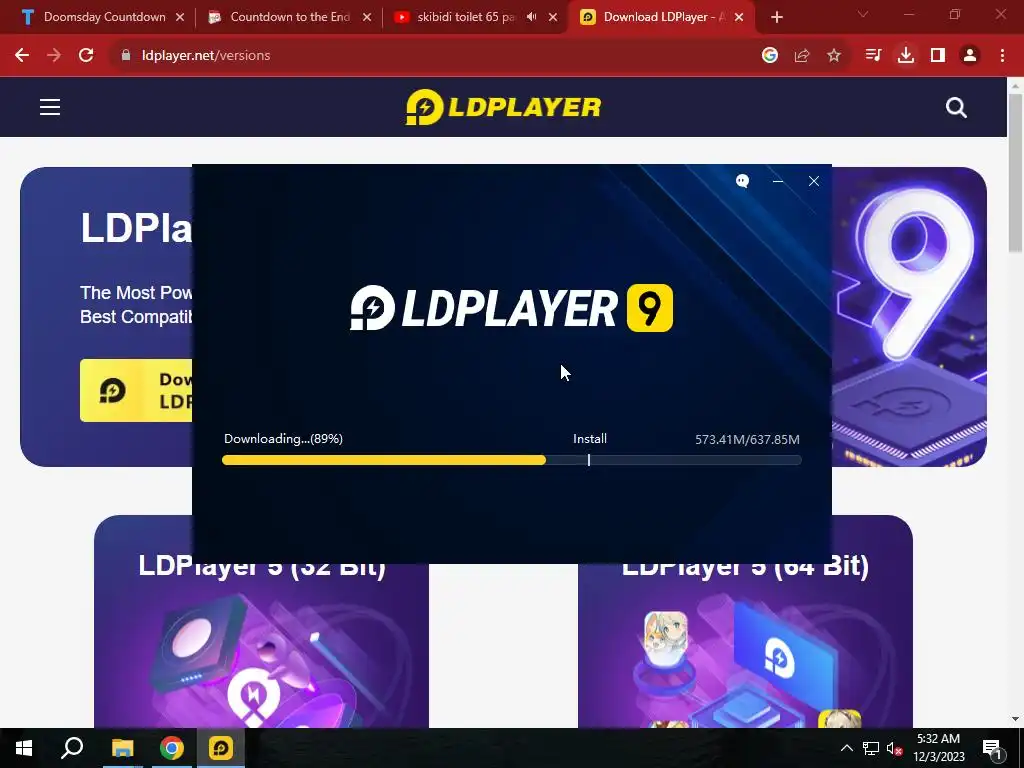Close the Download LDPlayer tab
1024x768 pixels.
coord(739,17)
